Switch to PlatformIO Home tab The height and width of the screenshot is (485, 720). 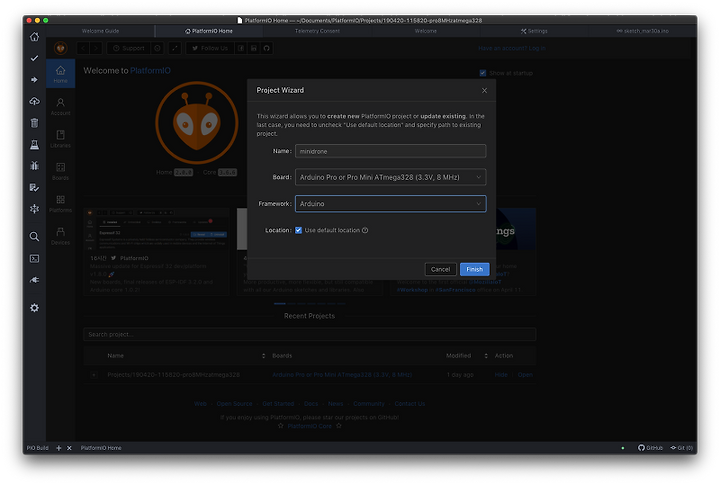click(209, 31)
